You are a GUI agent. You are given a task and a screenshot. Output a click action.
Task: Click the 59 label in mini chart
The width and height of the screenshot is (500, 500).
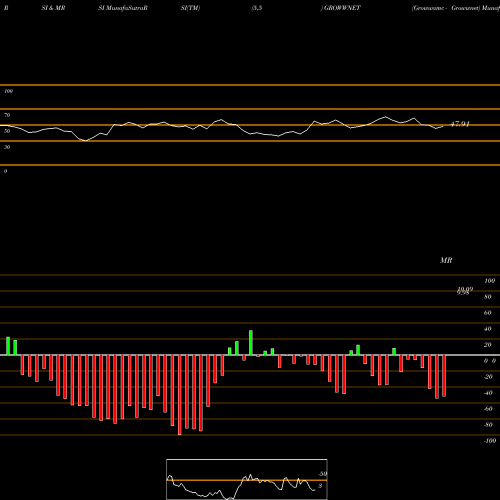(x=323, y=474)
